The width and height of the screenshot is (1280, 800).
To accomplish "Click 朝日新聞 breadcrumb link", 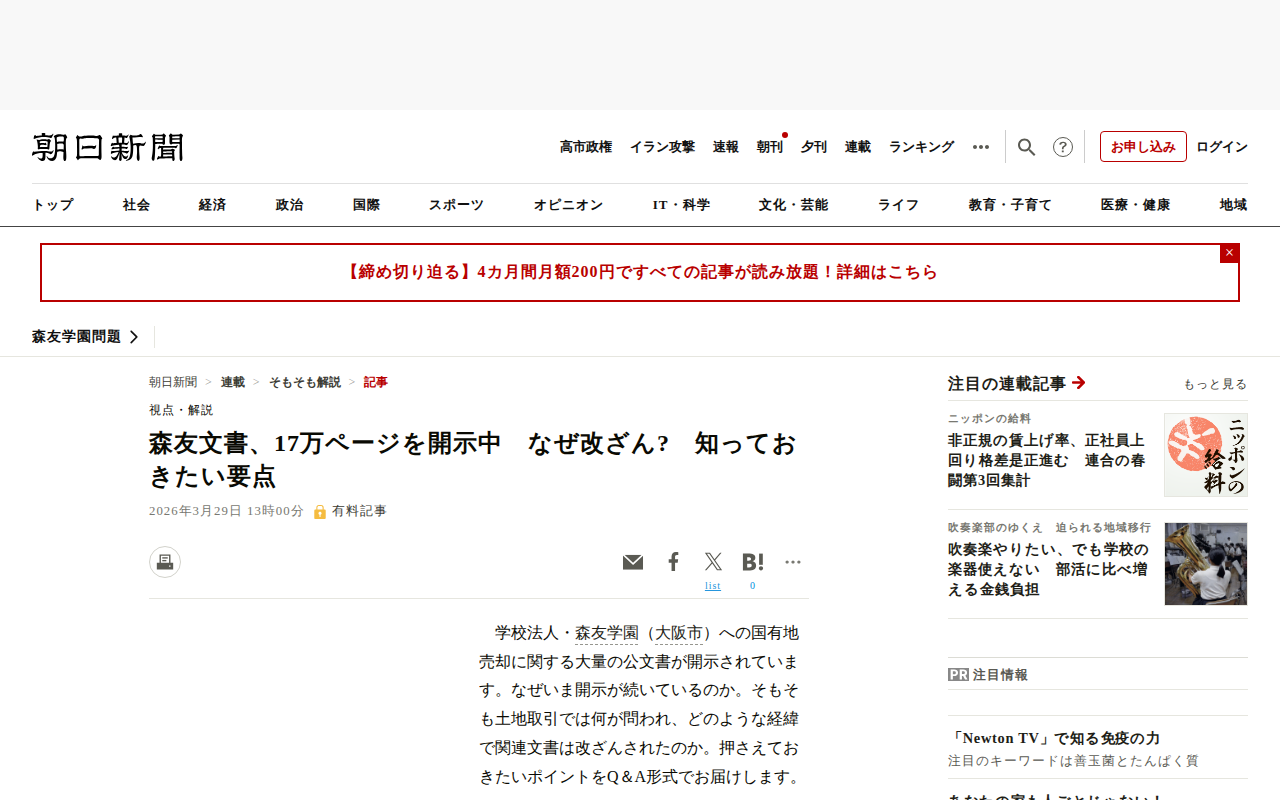I will 173,382.
